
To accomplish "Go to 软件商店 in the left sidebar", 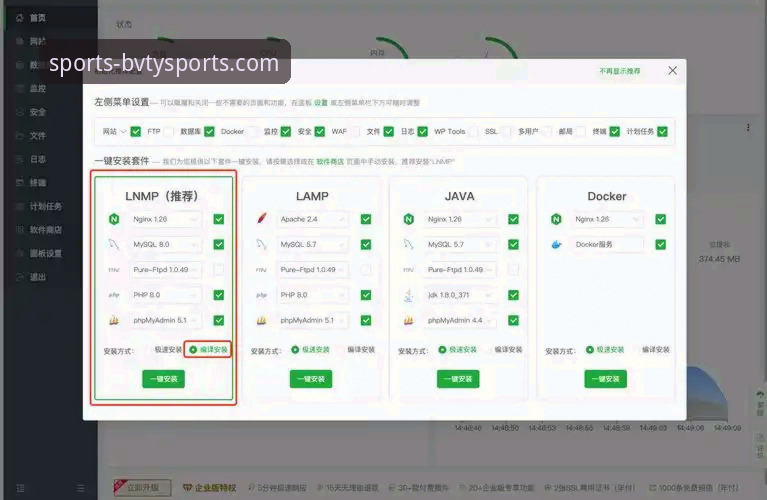I will pyautogui.click(x=46, y=229).
